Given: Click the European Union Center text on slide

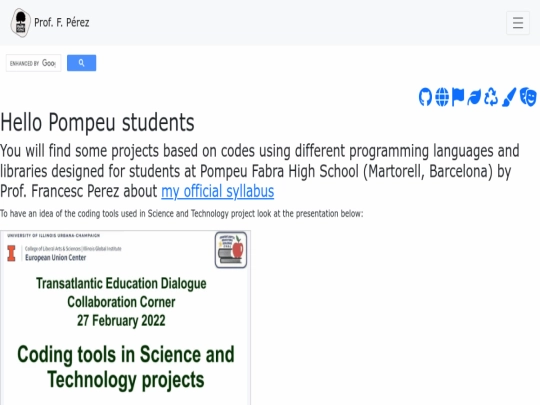Looking at the screenshot, I should [55, 258].
